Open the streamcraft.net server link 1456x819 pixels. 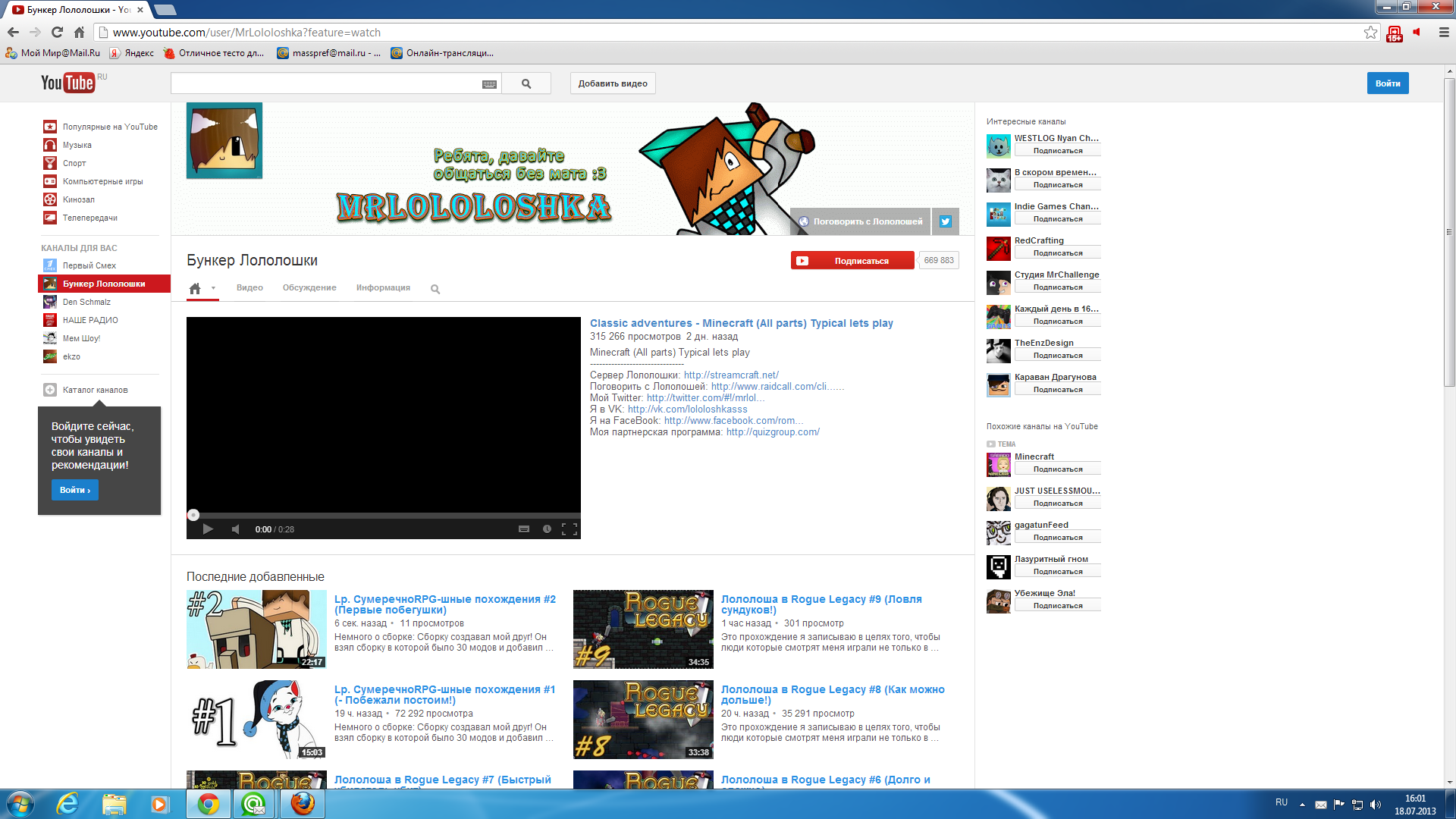tap(731, 375)
